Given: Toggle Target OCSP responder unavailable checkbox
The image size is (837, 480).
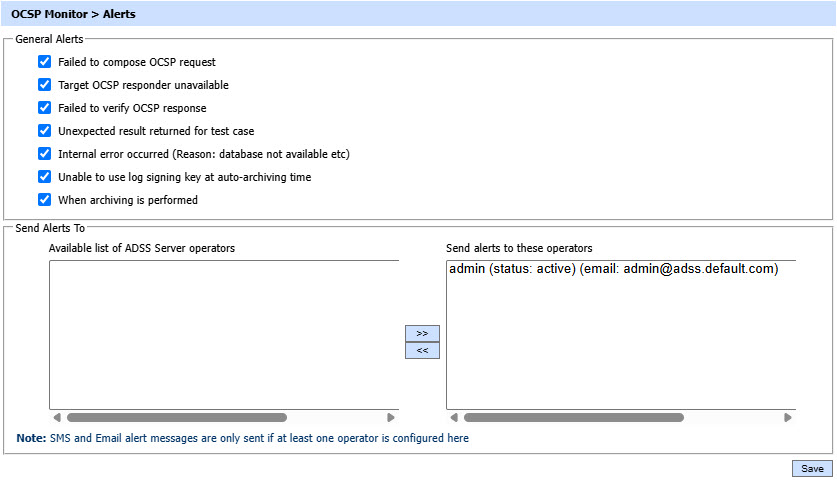Looking at the screenshot, I should [x=44, y=85].
